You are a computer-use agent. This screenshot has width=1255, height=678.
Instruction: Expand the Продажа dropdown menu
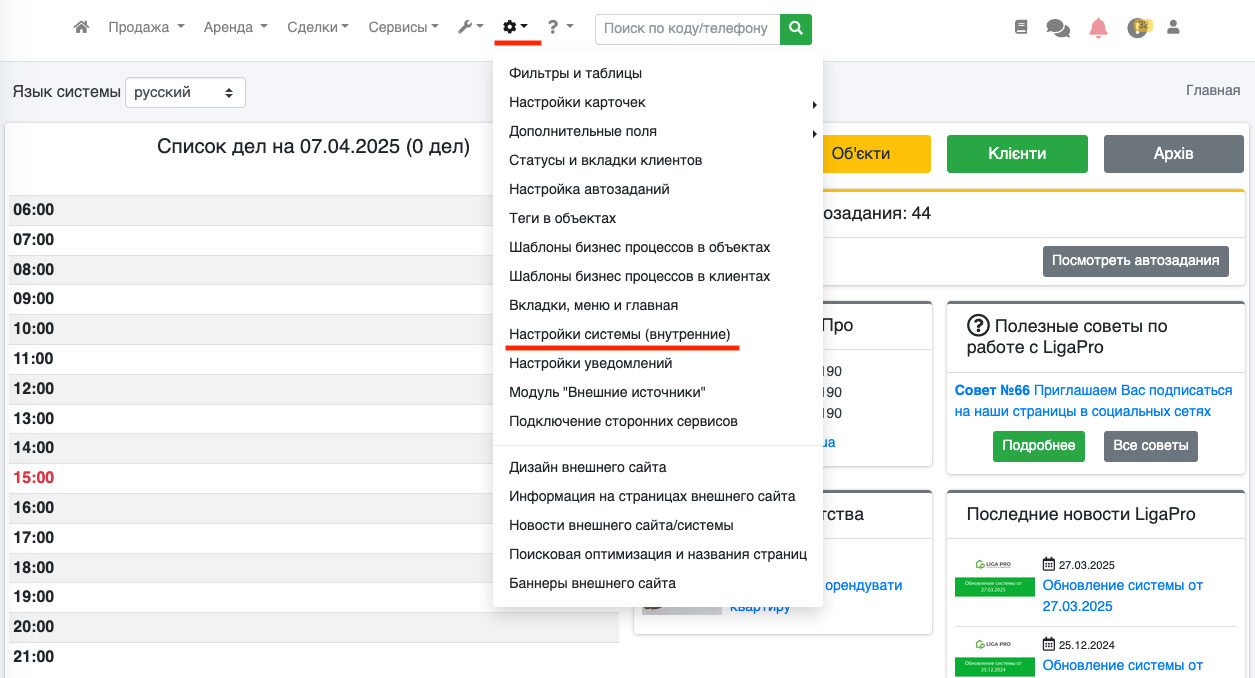pos(146,28)
